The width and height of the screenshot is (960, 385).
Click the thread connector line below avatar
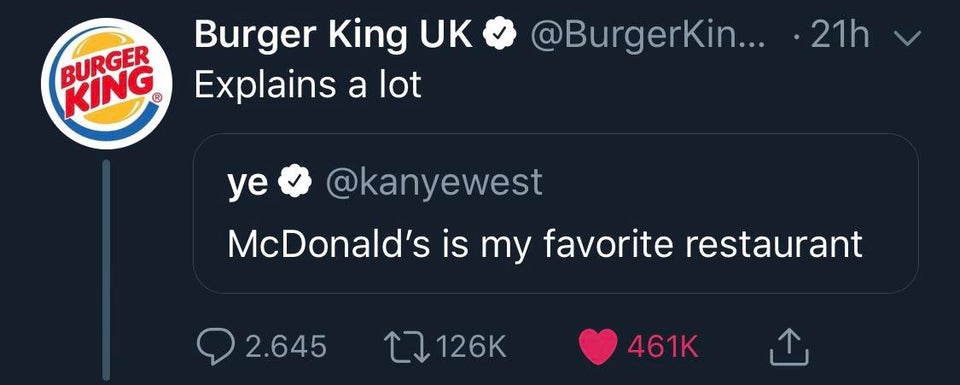pos(106,269)
